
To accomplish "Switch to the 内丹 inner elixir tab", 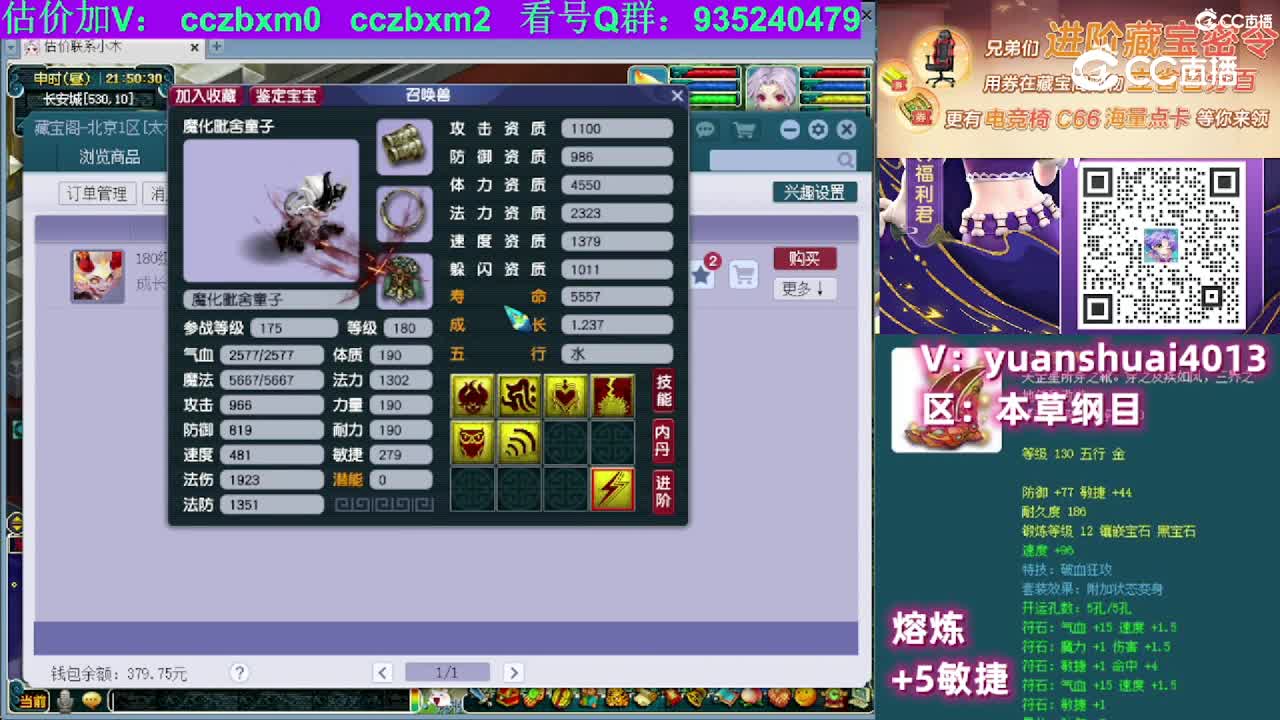I will pyautogui.click(x=663, y=440).
